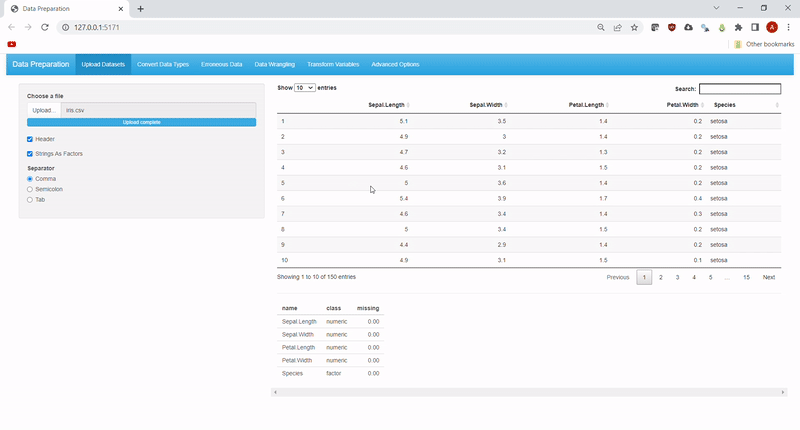
Task: Close the Data Preparation browser tab
Action: tap(121, 9)
